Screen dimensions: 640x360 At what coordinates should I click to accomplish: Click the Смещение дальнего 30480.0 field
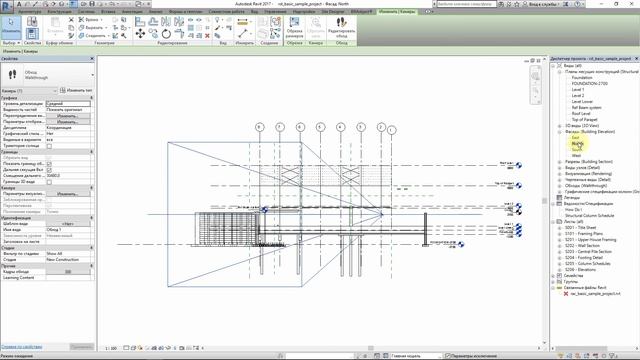[68, 176]
